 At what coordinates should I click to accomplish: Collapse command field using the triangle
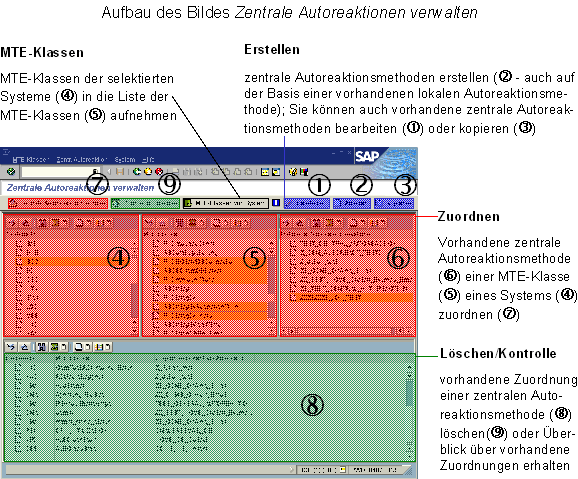click(109, 171)
